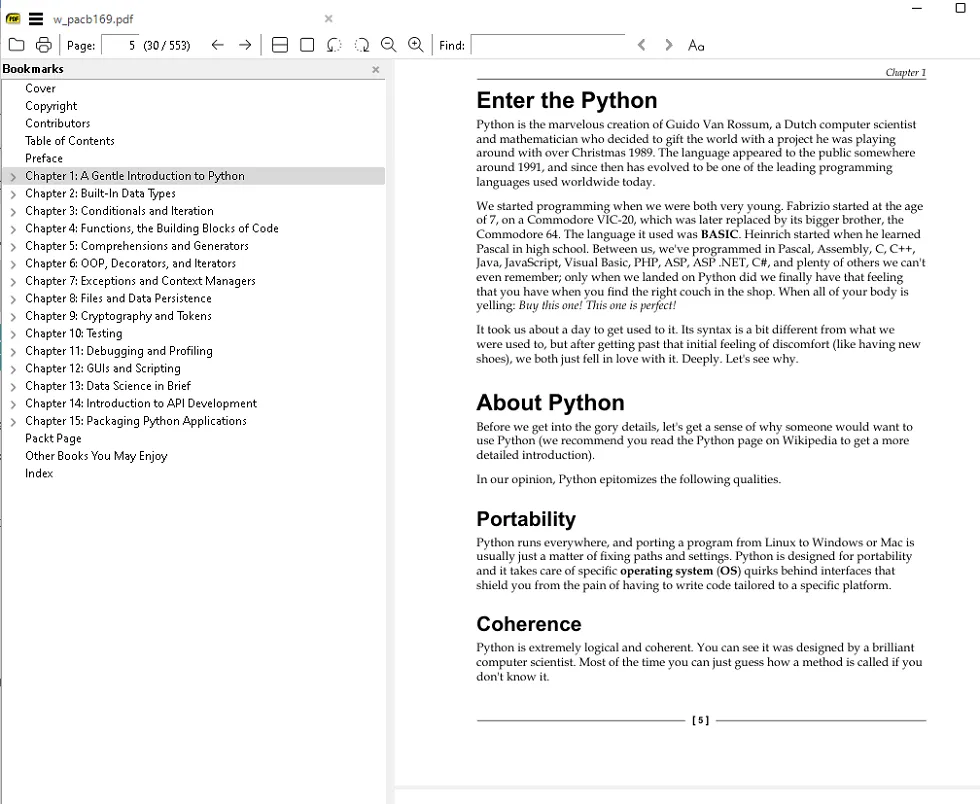Click the Find text input field

(x=547, y=45)
